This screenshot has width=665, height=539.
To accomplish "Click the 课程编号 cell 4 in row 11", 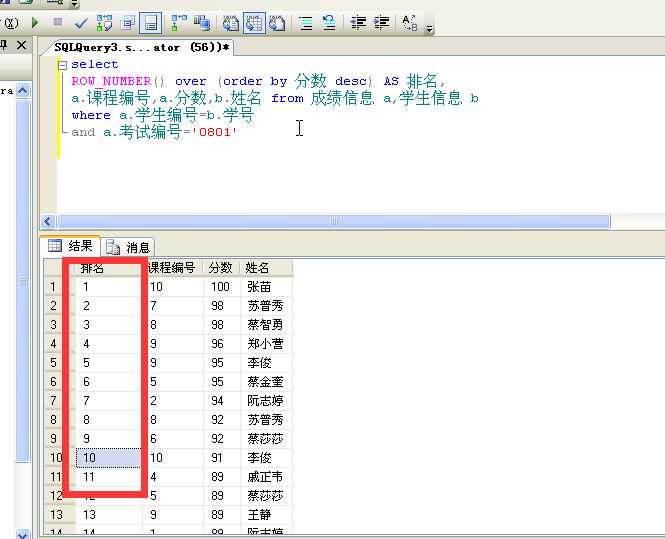I will tap(173, 477).
